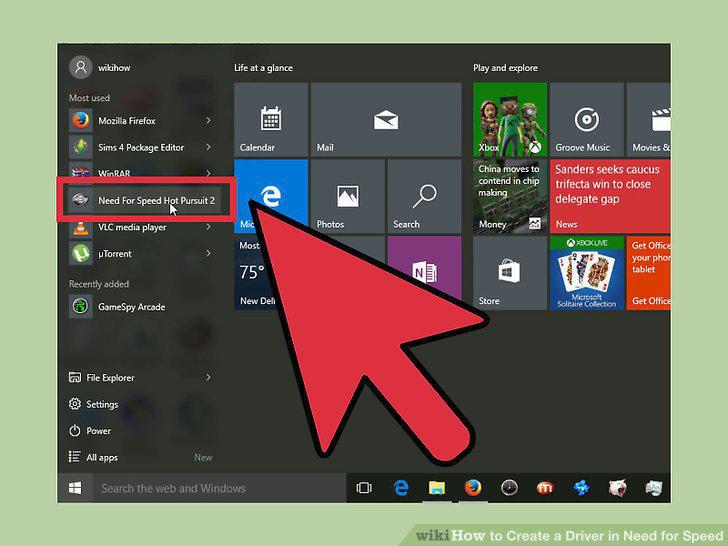The width and height of the screenshot is (728, 546).
Task: Open the Movies & TV tile
Action: pyautogui.click(x=649, y=119)
